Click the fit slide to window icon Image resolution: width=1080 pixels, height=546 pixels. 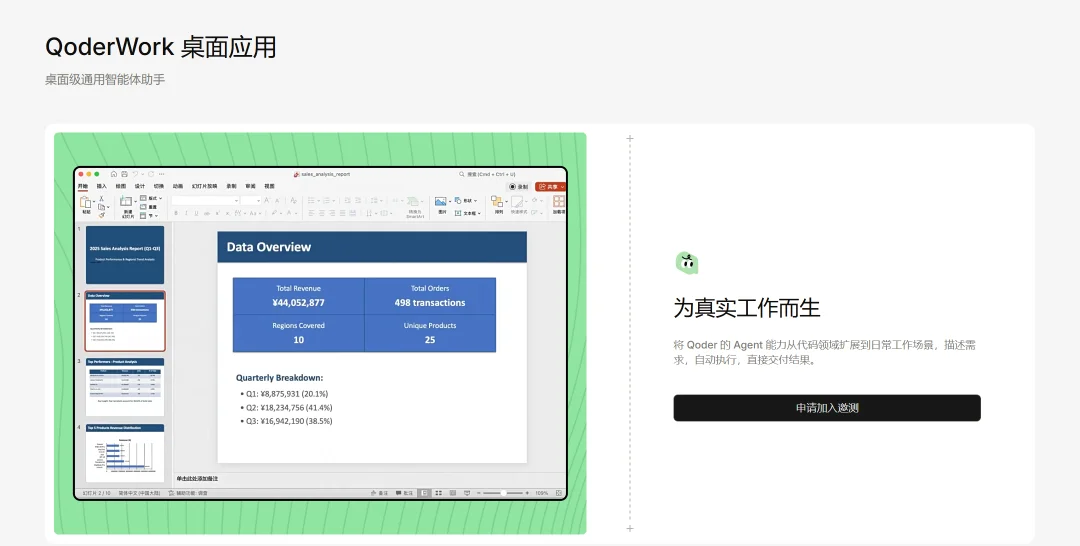(x=559, y=493)
